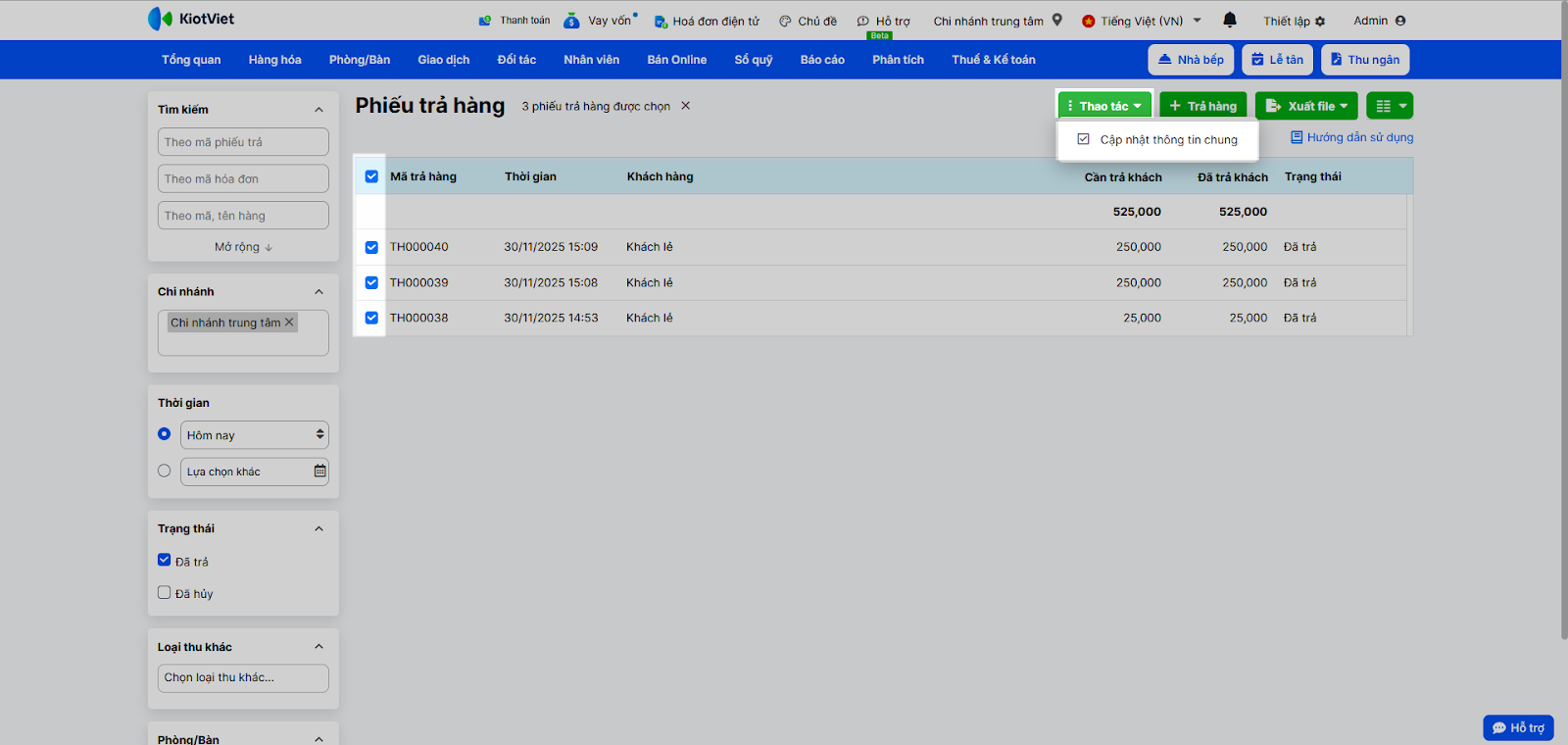The width and height of the screenshot is (1568, 745).
Task: Click the notification bell icon
Action: pyautogui.click(x=1230, y=20)
